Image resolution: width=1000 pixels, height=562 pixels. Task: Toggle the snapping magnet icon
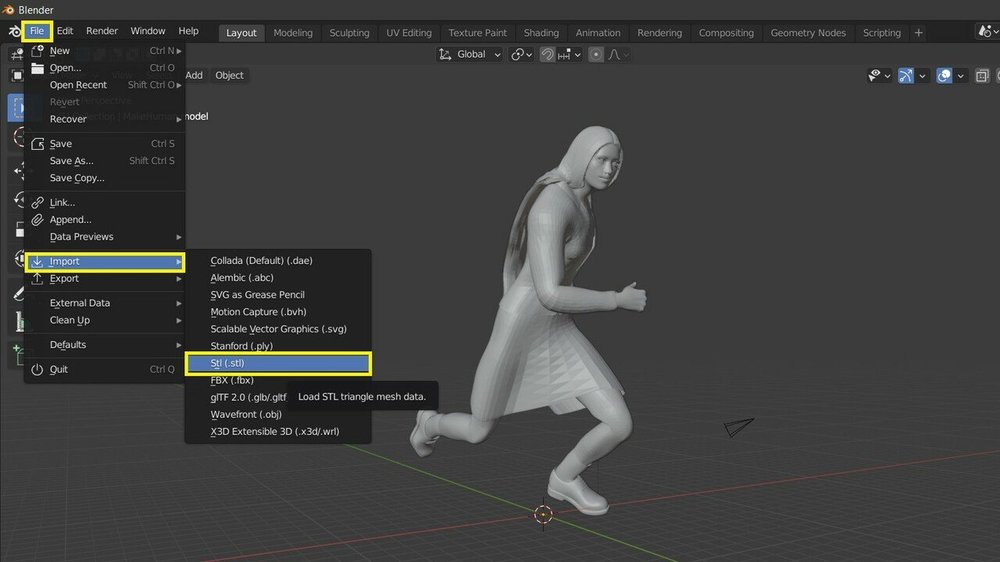click(x=548, y=54)
